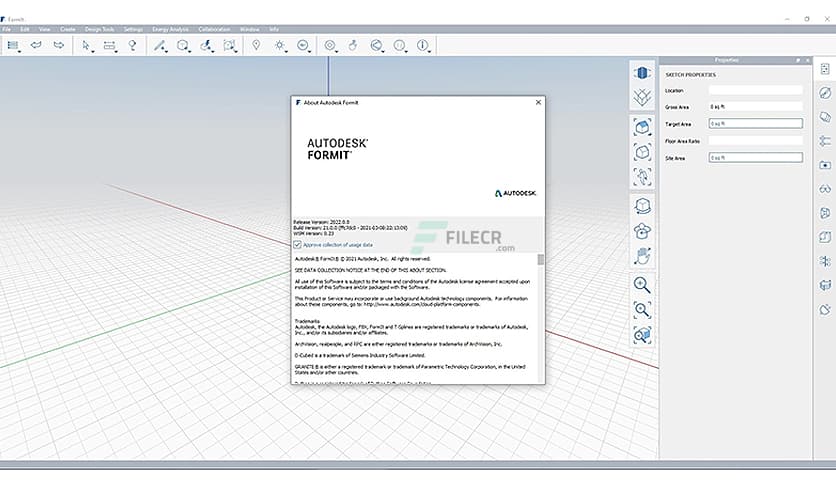The height and width of the screenshot is (484, 836).
Task: Select the Pan hand tool
Action: [x=642, y=256]
